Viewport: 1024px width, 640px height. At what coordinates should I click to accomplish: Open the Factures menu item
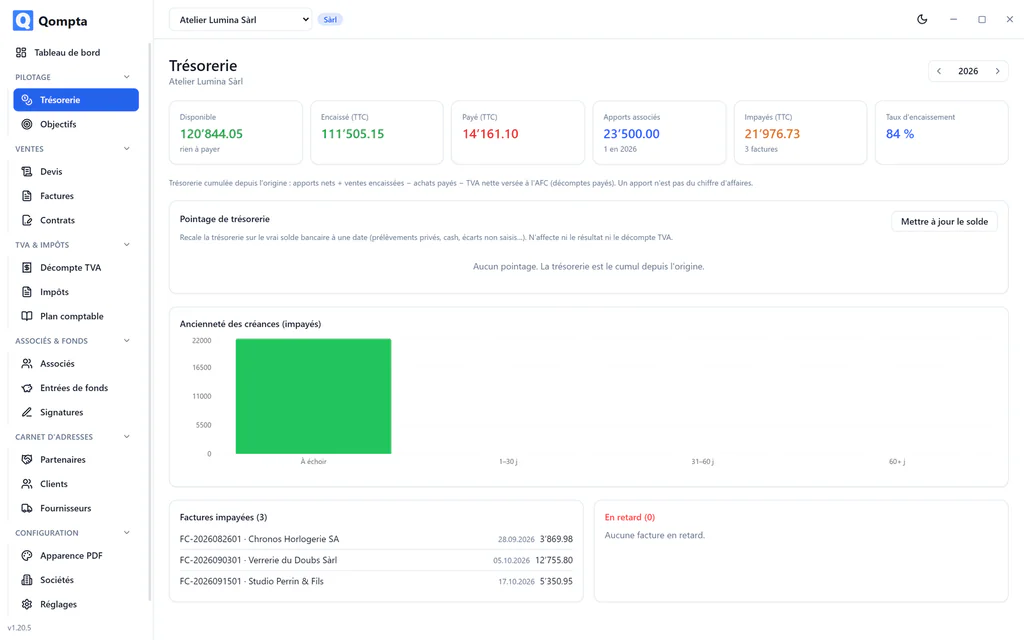pyautogui.click(x=76, y=196)
